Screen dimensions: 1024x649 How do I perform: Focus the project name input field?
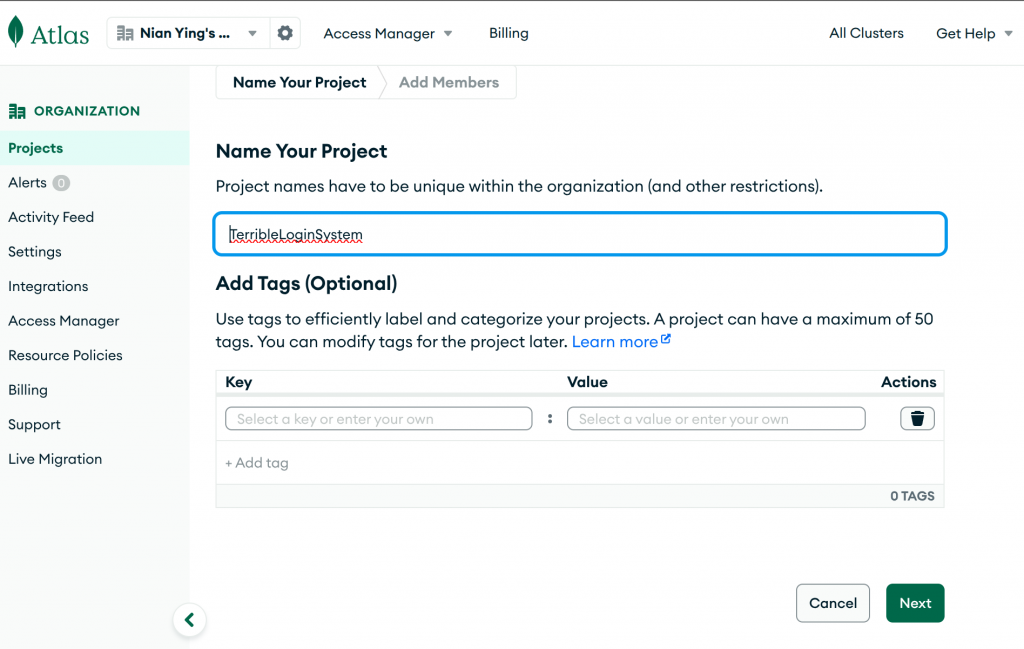[x=580, y=234]
